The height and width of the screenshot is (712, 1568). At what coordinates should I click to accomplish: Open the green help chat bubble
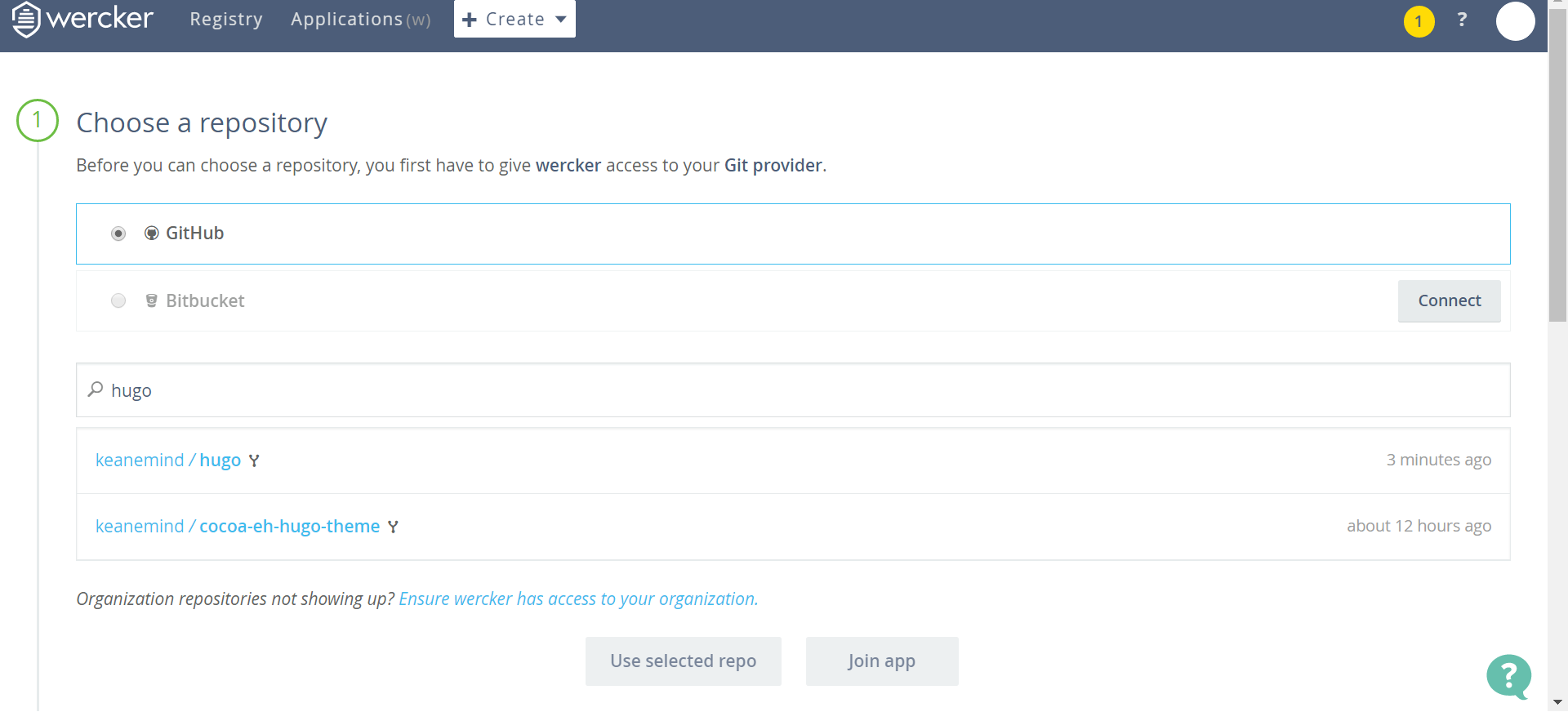(x=1508, y=676)
